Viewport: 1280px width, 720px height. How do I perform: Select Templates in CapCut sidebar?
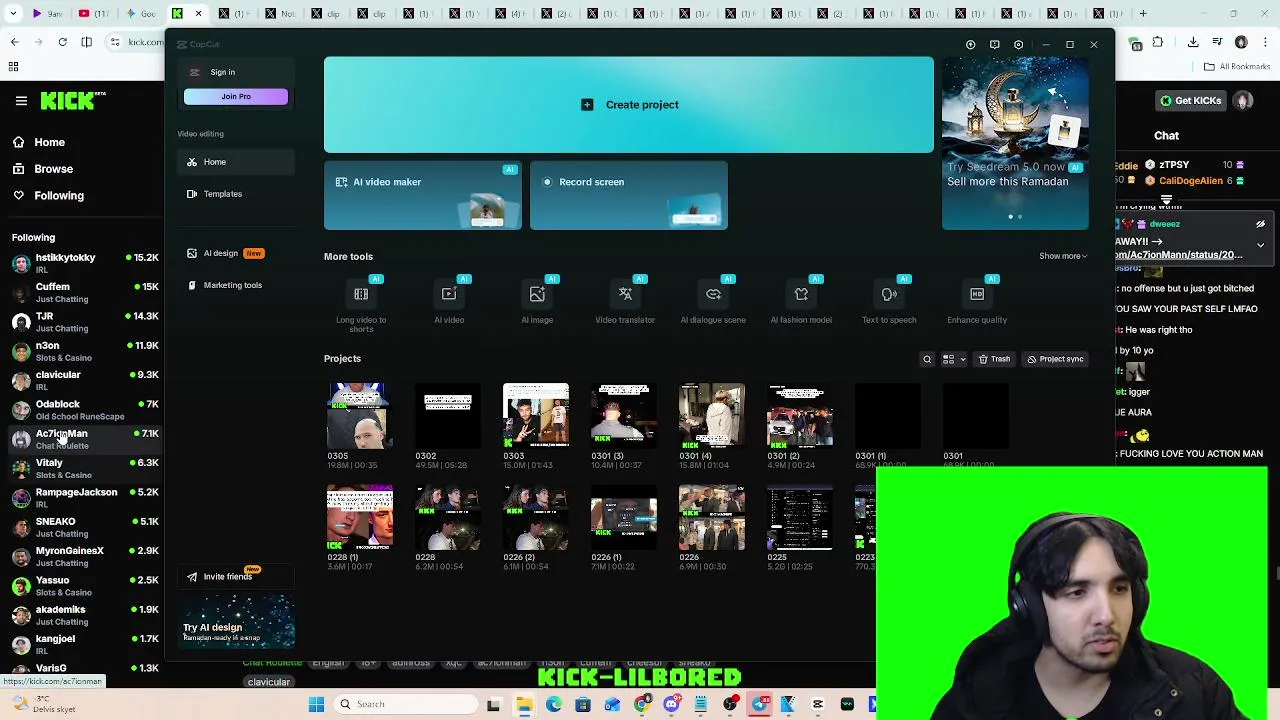tap(236, 194)
